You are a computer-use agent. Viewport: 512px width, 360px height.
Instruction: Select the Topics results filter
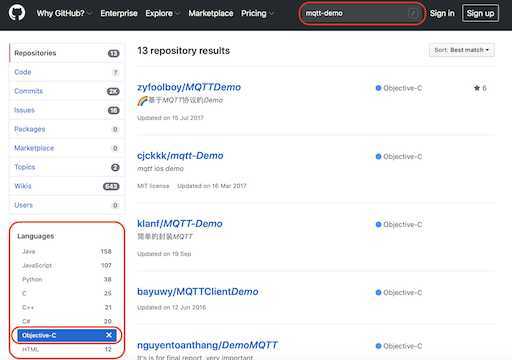pos(67,167)
